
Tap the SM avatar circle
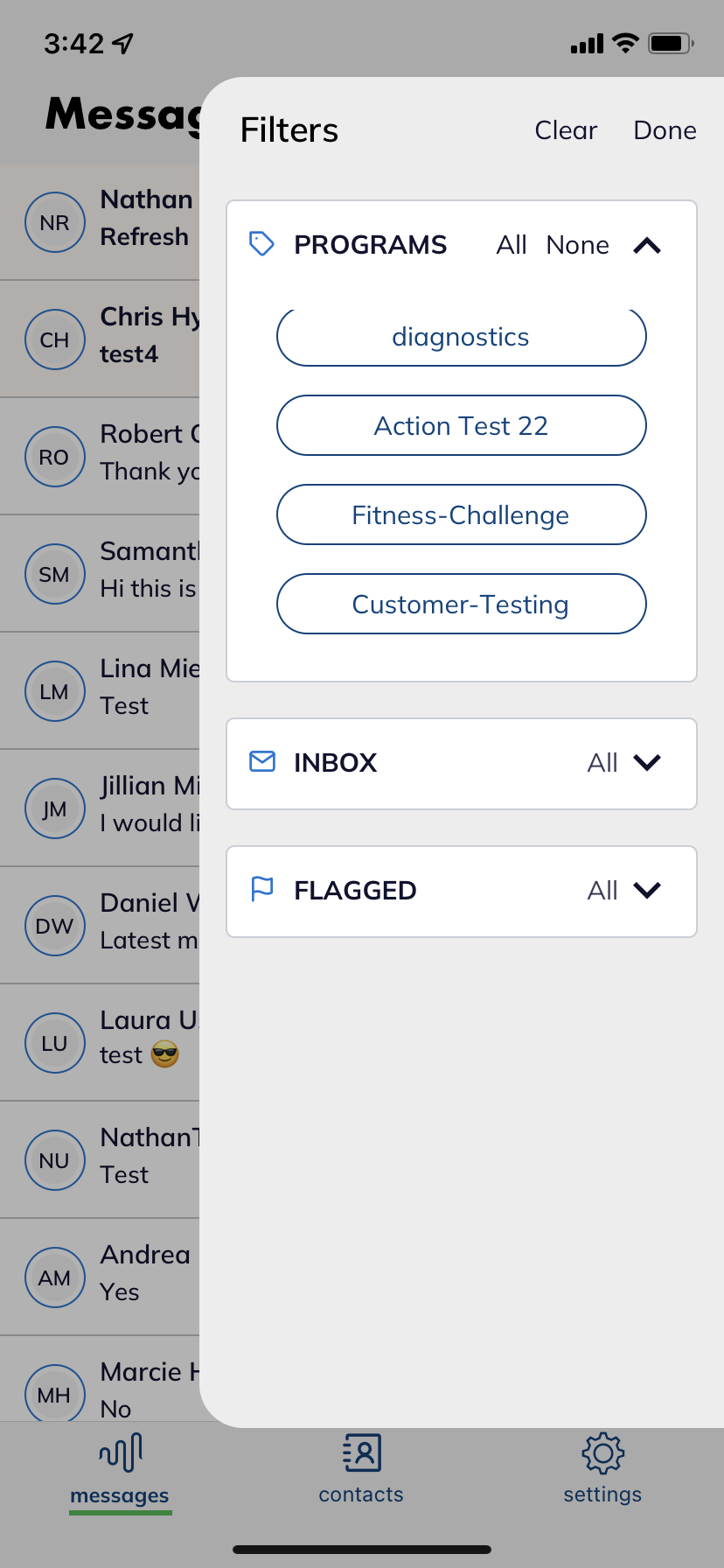54,575
